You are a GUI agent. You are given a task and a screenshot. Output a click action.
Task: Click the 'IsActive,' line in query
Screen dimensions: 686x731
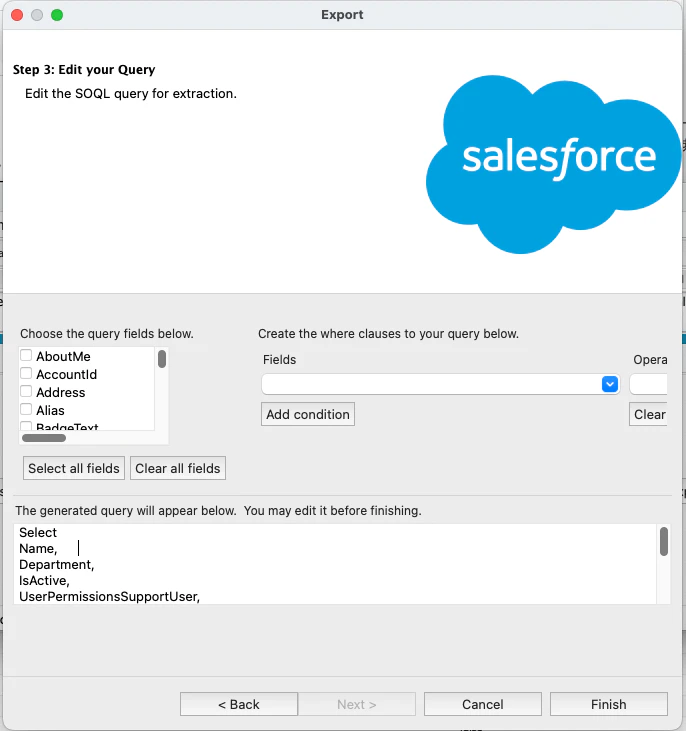click(x=44, y=580)
